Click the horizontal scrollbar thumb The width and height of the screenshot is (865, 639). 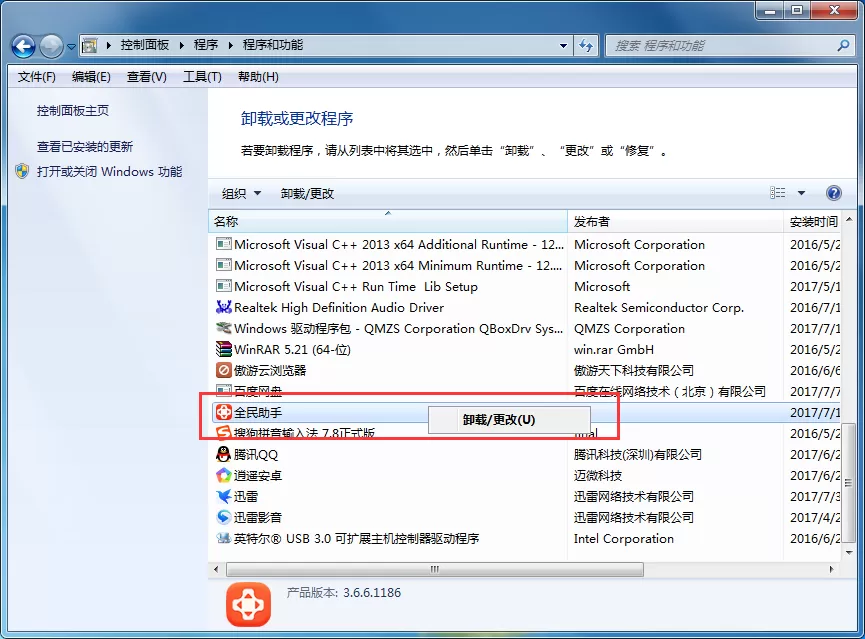click(x=435, y=569)
